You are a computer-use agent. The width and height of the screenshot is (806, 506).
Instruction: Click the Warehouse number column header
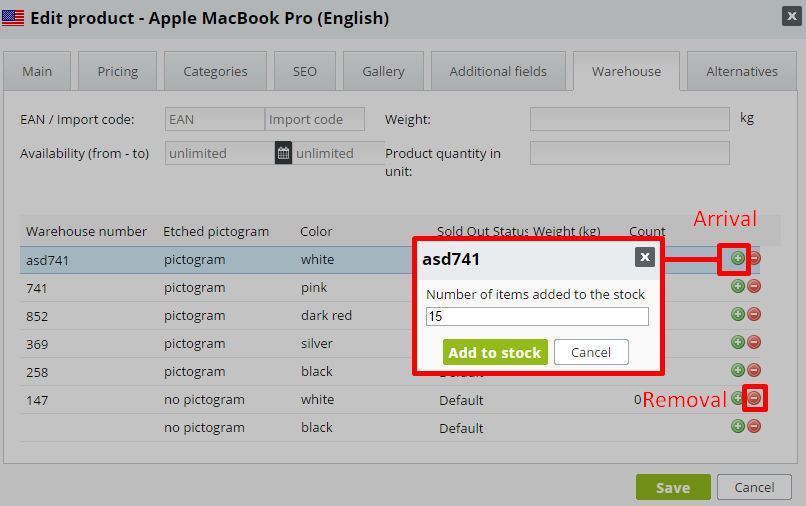coord(86,231)
